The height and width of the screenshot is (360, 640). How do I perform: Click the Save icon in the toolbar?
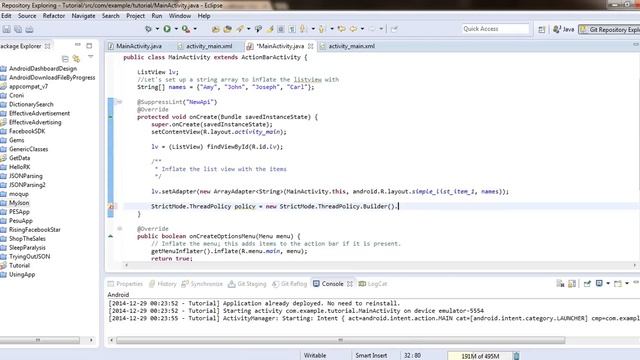click(x=7, y=29)
